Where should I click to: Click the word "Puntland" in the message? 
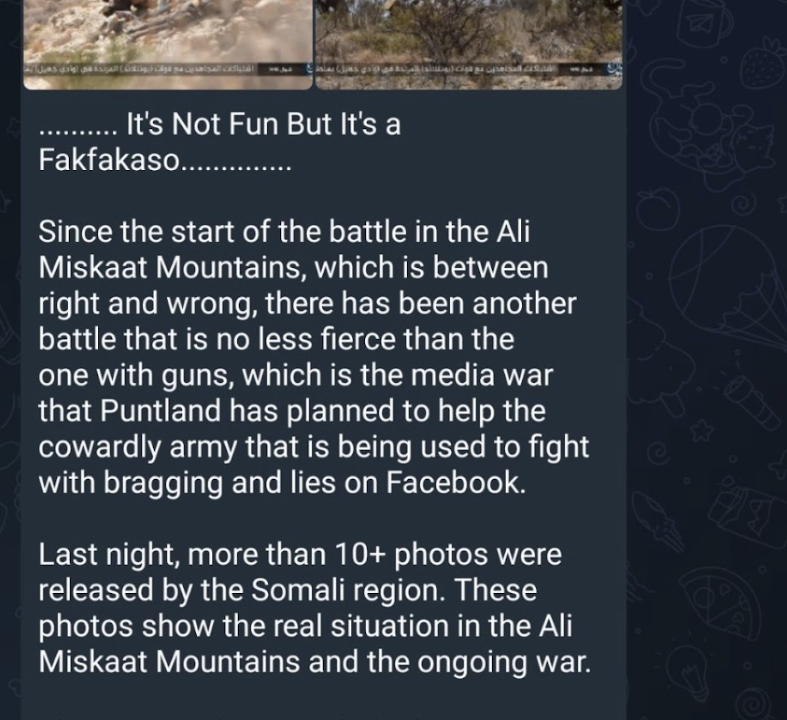point(160,410)
